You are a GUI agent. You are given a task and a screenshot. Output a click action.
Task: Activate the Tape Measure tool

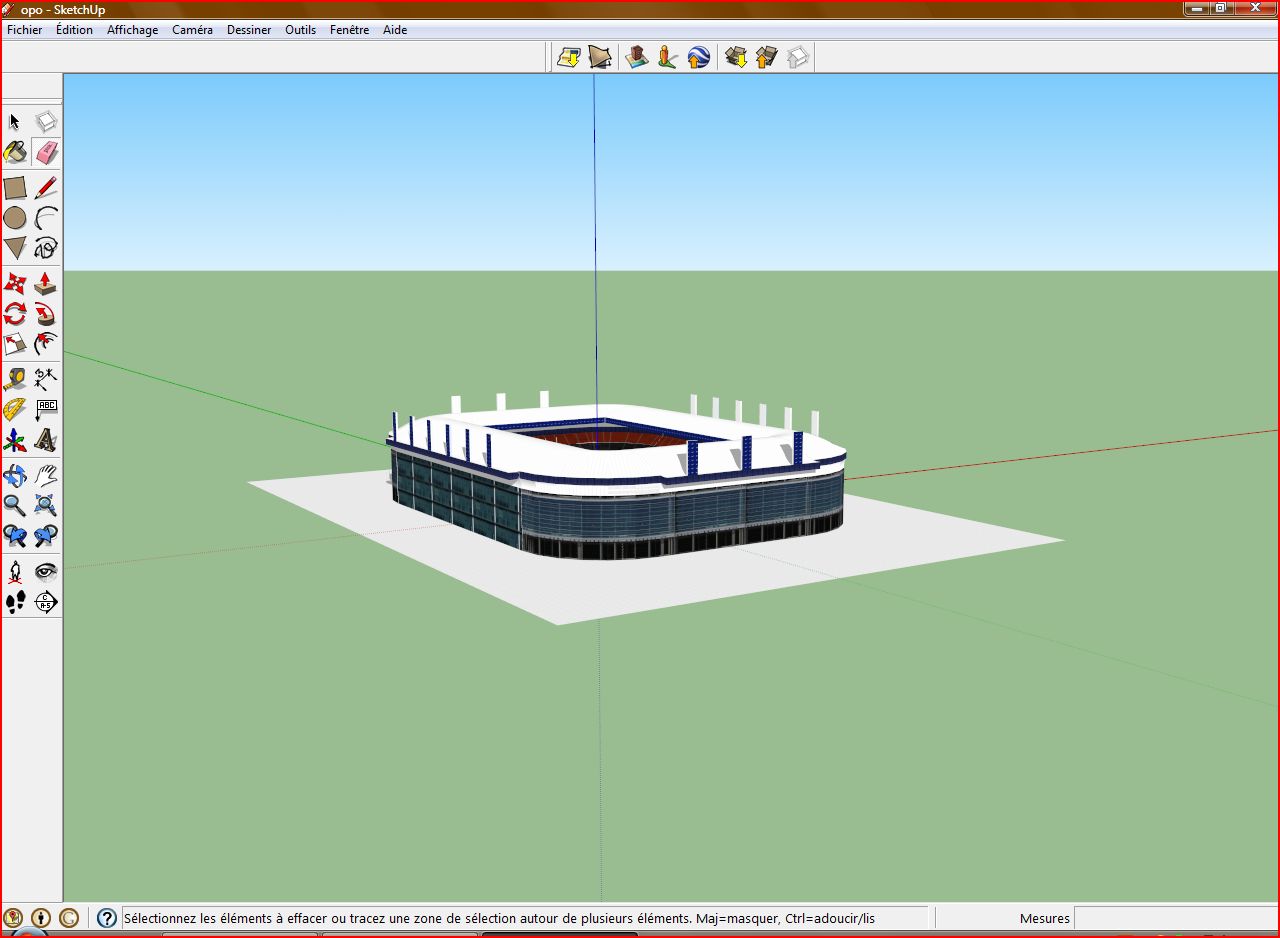[15, 379]
